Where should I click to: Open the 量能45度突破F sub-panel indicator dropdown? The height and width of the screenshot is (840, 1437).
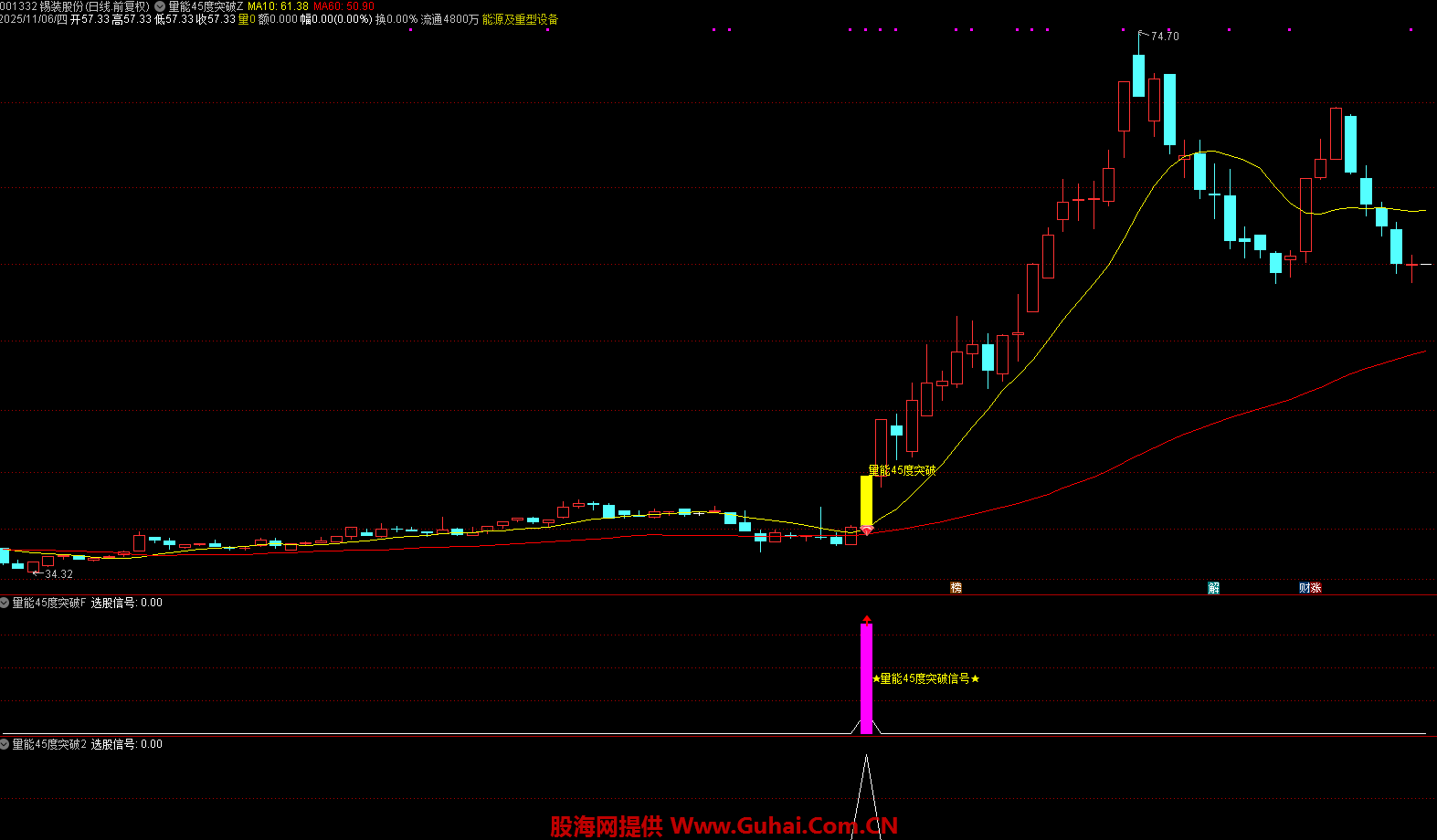(x=5, y=603)
